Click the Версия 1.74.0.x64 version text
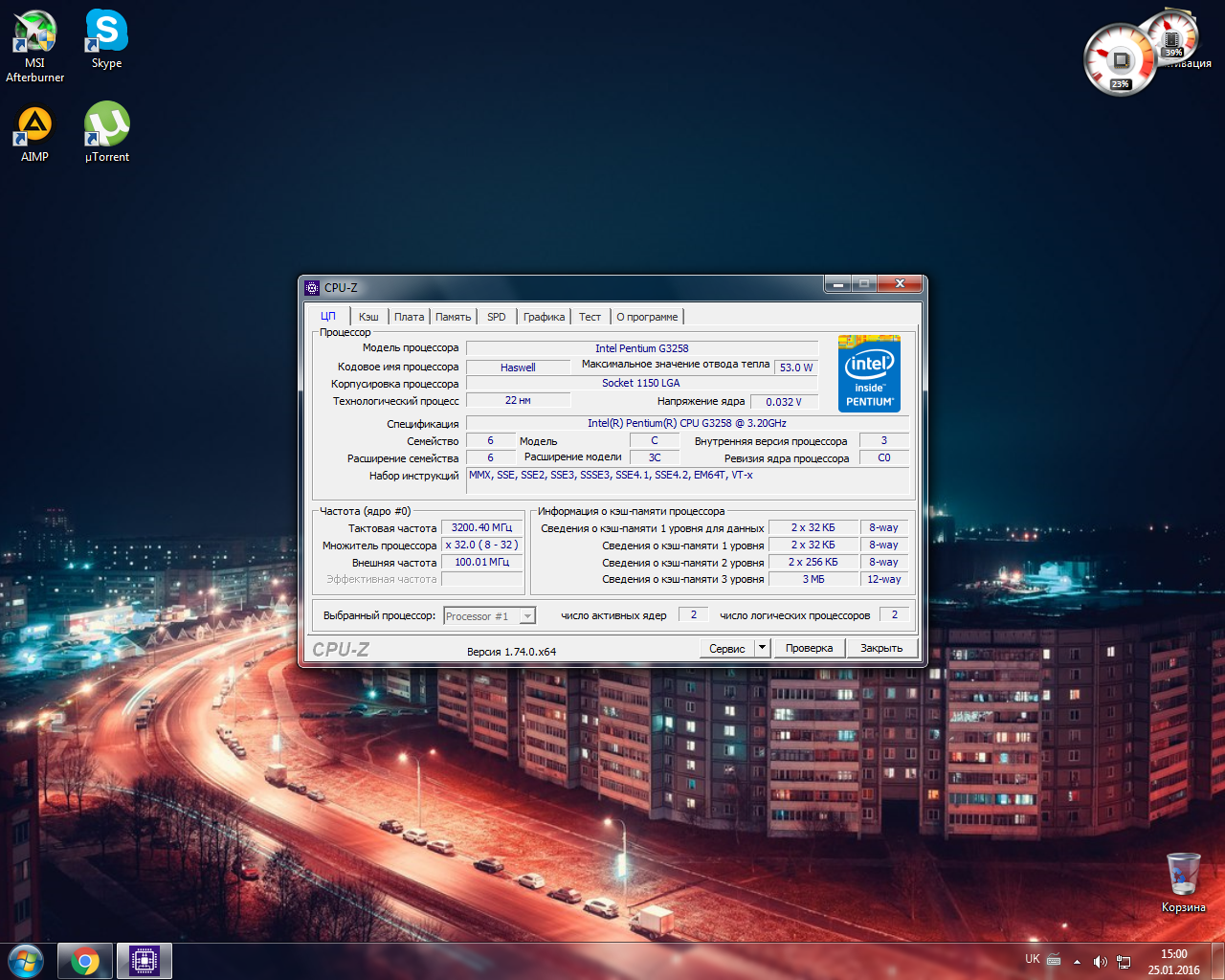Screen dimensions: 1225x980 coord(512,652)
